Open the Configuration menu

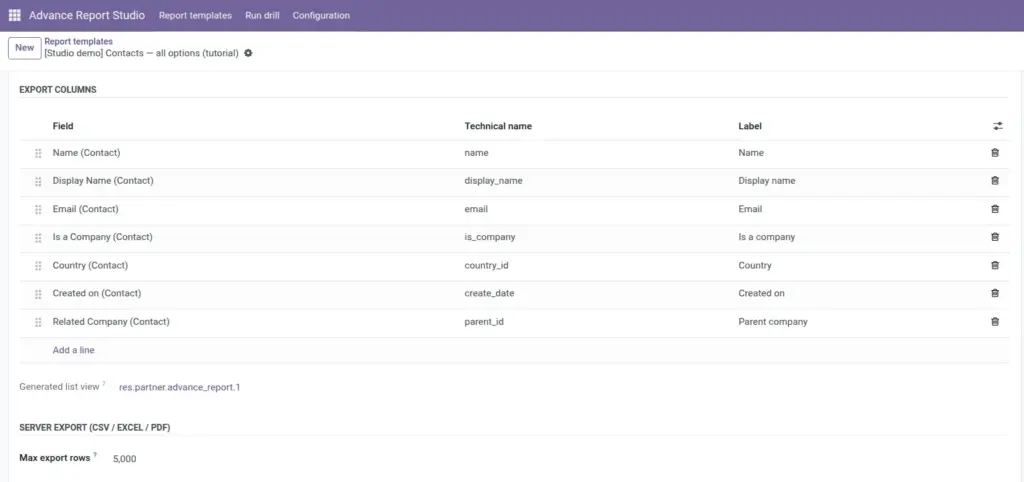(x=321, y=15)
